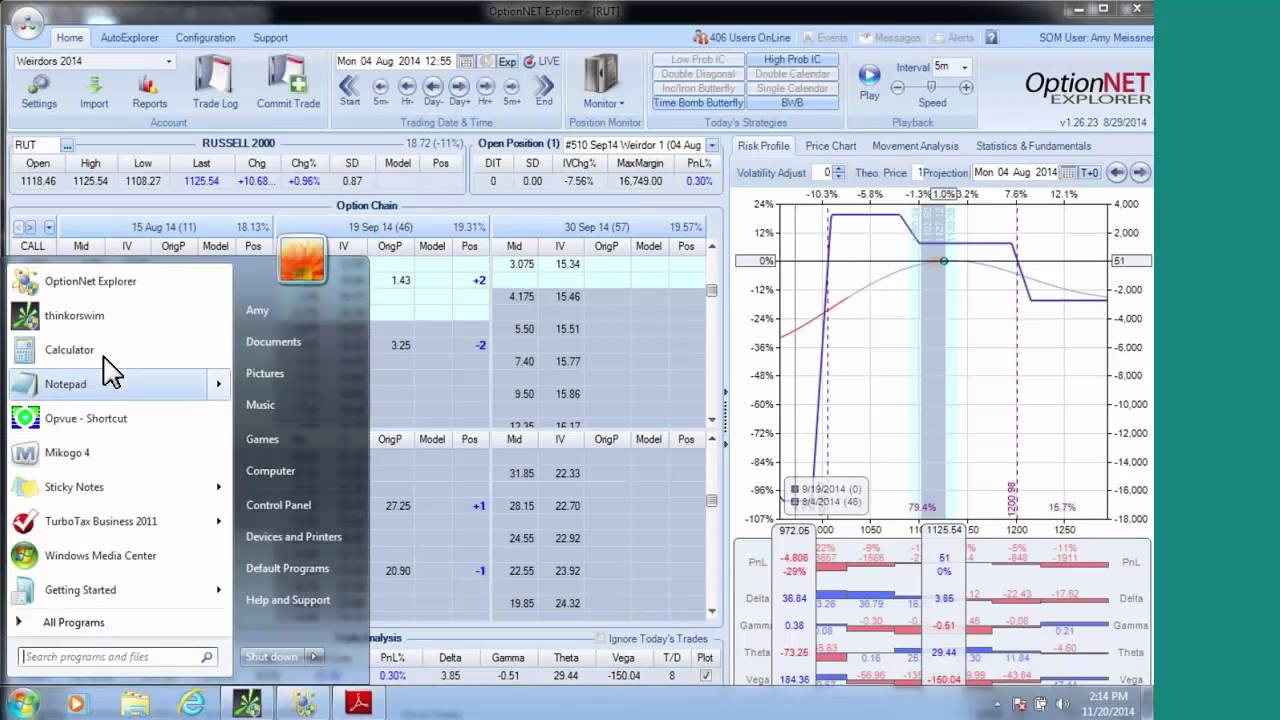Open the trading date calendar picker
Viewport: 1280px width, 720px height.
click(x=466, y=61)
